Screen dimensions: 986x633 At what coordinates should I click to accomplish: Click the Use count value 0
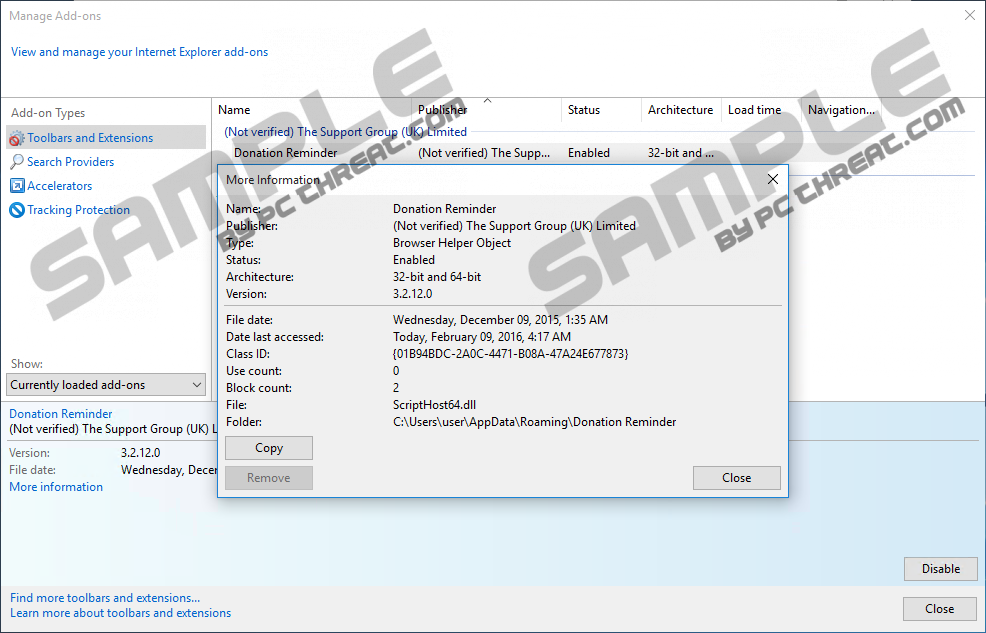pos(396,371)
